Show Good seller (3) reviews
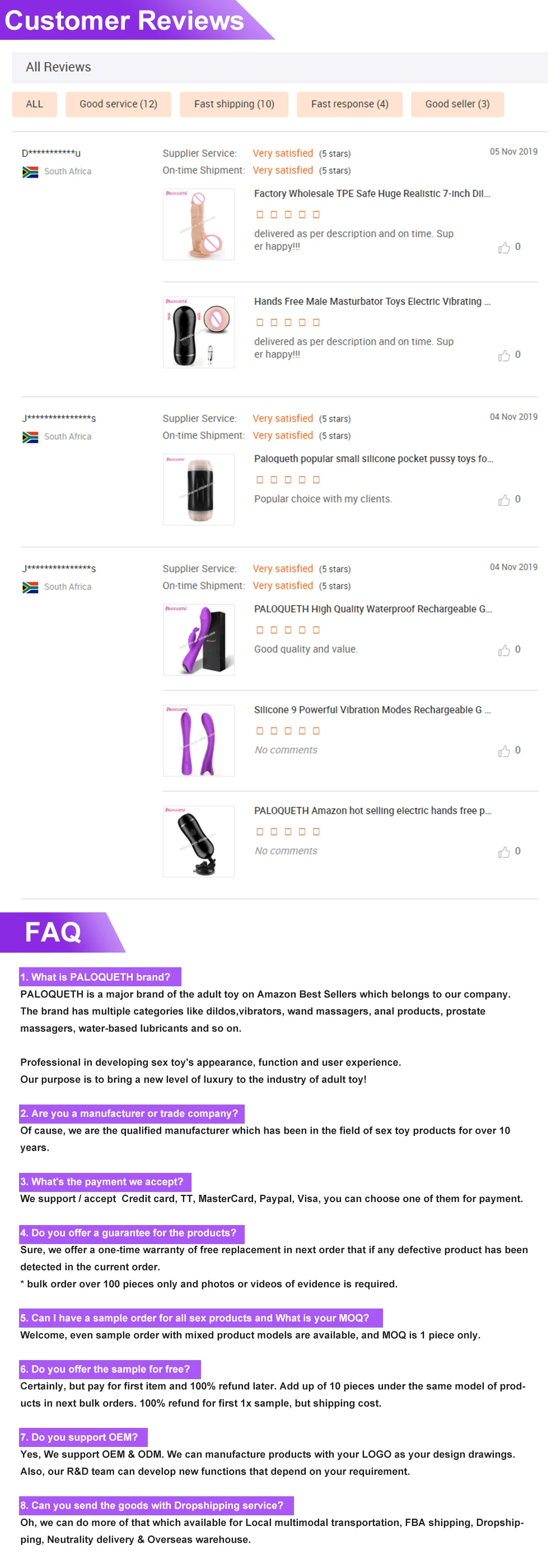The height and width of the screenshot is (1568, 560). pos(458,104)
